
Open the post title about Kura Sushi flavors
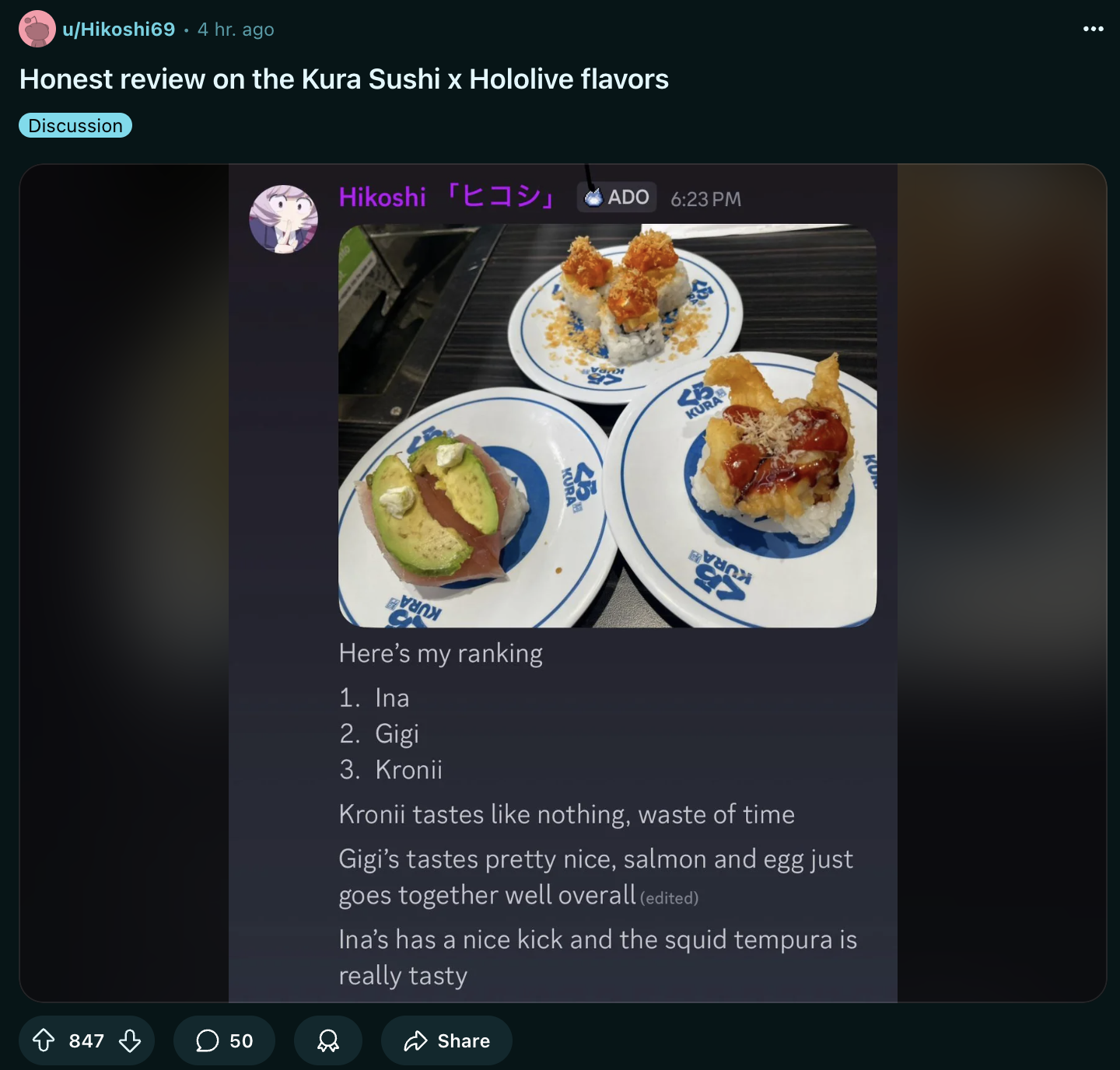(344, 79)
